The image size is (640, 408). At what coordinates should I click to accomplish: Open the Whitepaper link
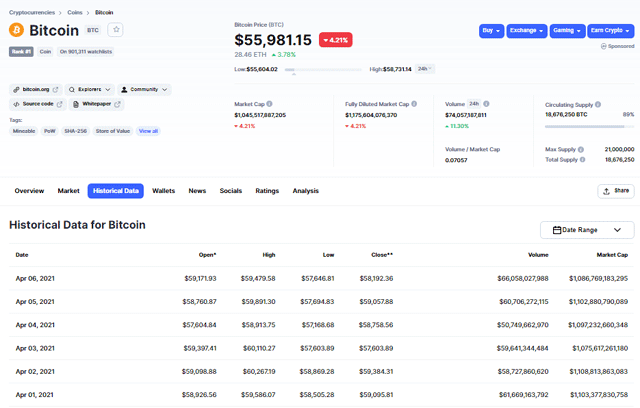click(x=96, y=104)
